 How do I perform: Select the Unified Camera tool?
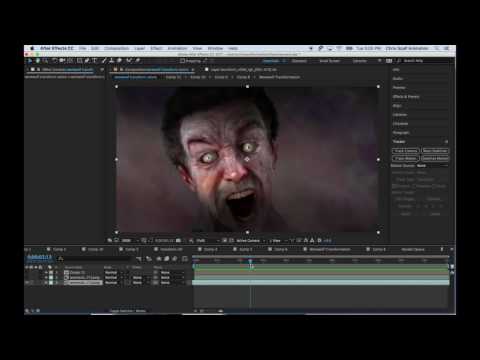62,61
